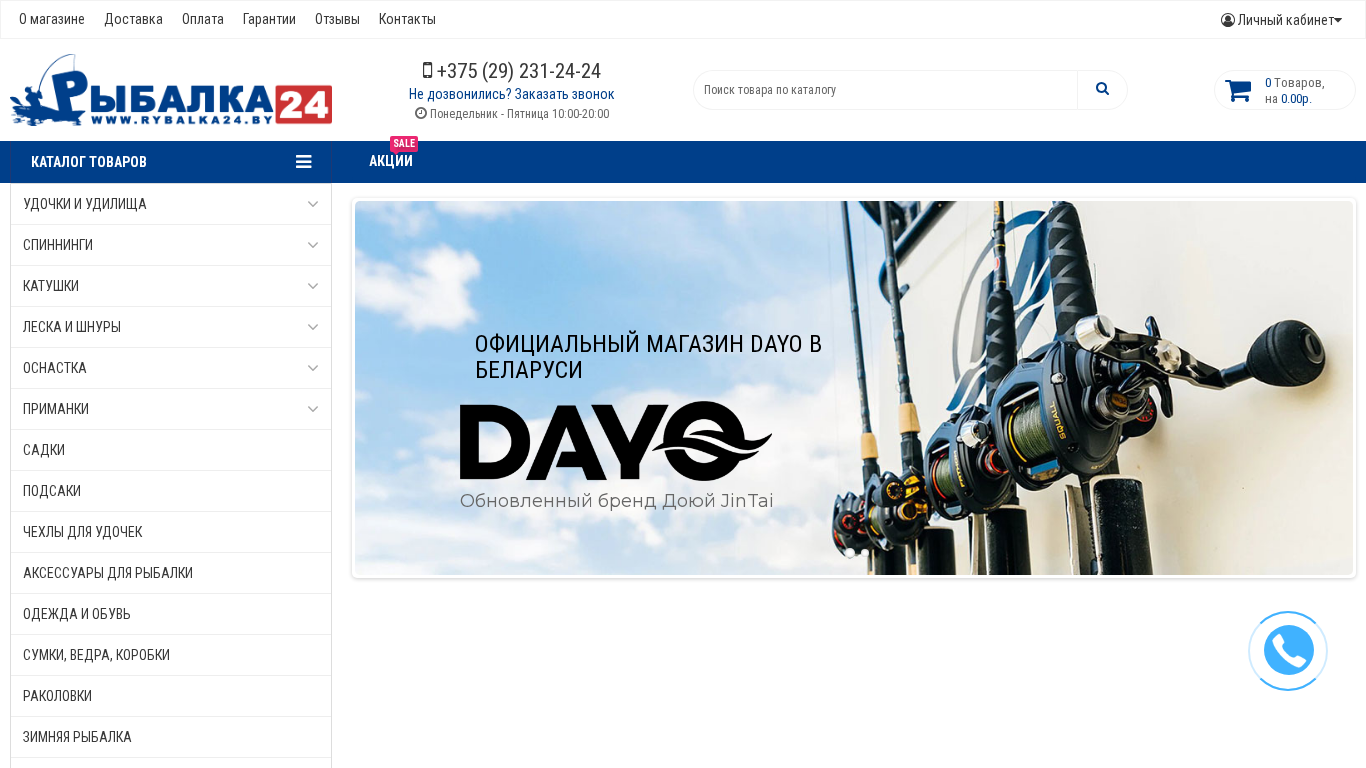Image resolution: width=1366 pixels, height=768 pixels.
Task: Click the Официальный магазин DAYO в Беларуси heading
Action: [x=648, y=357]
